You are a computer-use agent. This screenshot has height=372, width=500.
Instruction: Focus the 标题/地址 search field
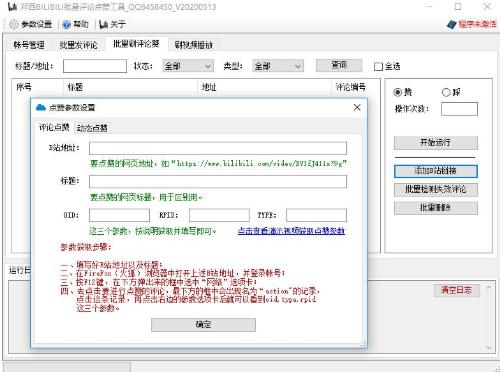pos(95,66)
